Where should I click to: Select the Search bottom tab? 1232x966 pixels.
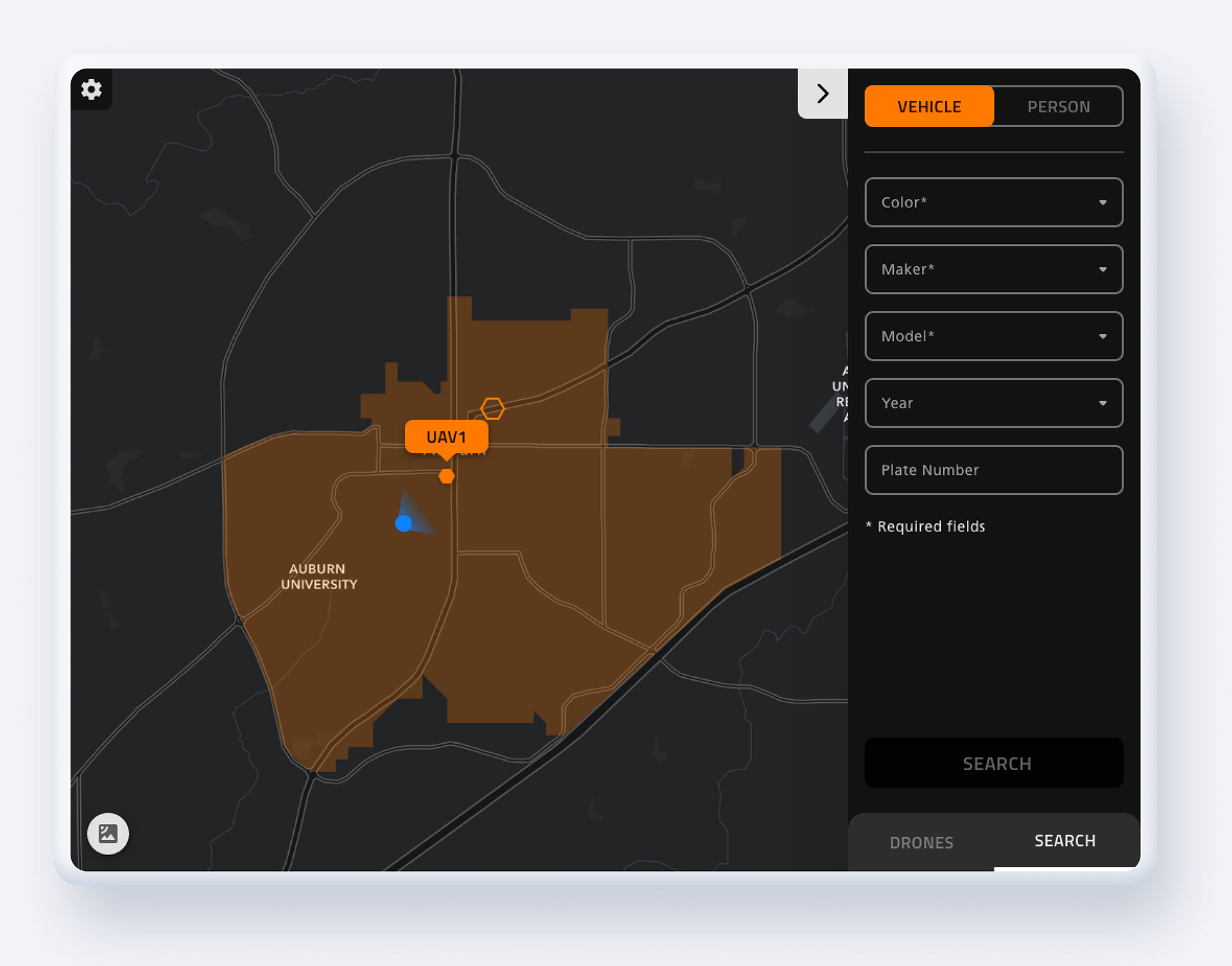[1065, 841]
